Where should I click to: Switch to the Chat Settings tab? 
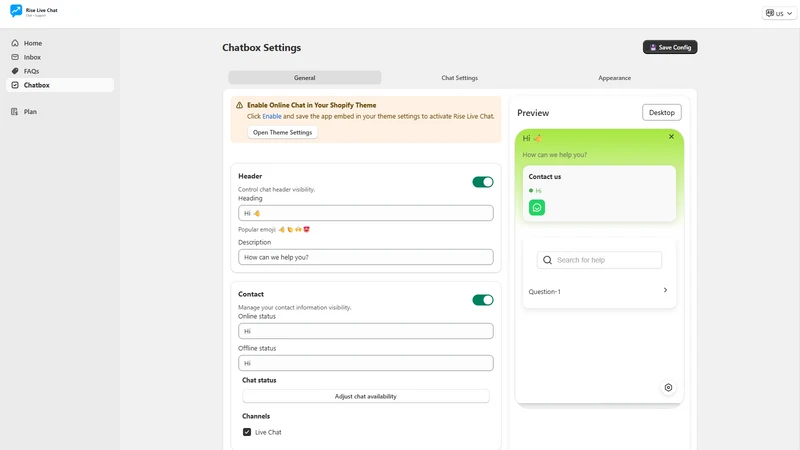coord(459,78)
